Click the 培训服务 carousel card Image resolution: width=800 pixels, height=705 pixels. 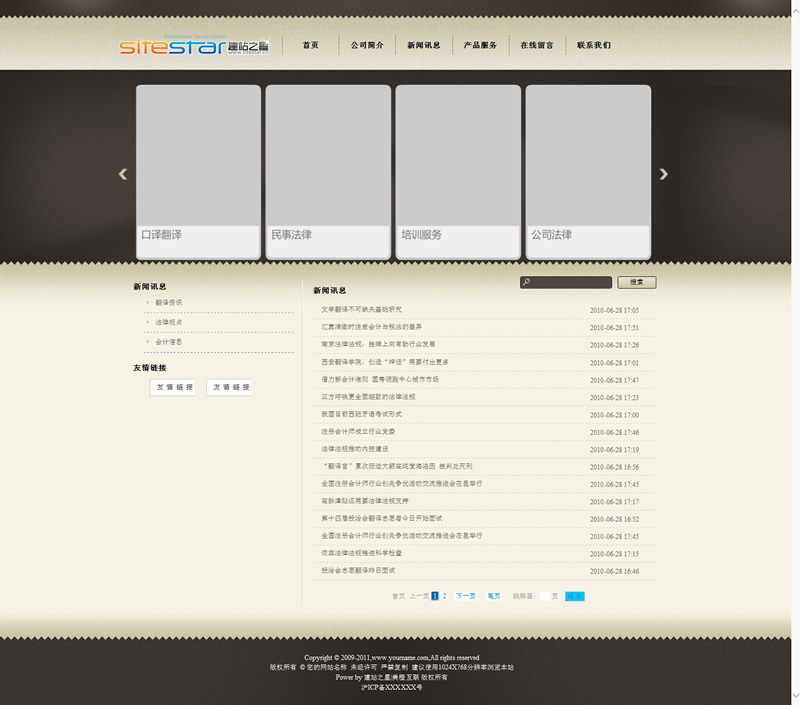tap(458, 172)
